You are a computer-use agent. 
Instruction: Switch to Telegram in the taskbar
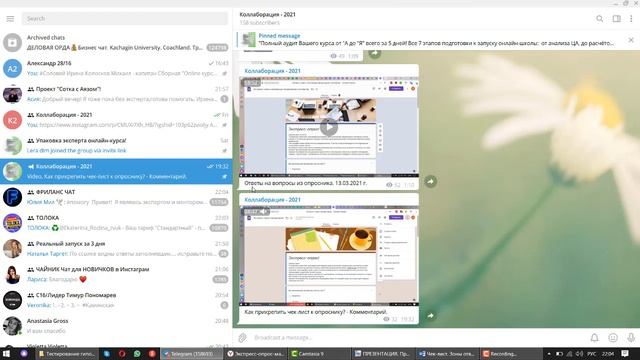pos(192,353)
